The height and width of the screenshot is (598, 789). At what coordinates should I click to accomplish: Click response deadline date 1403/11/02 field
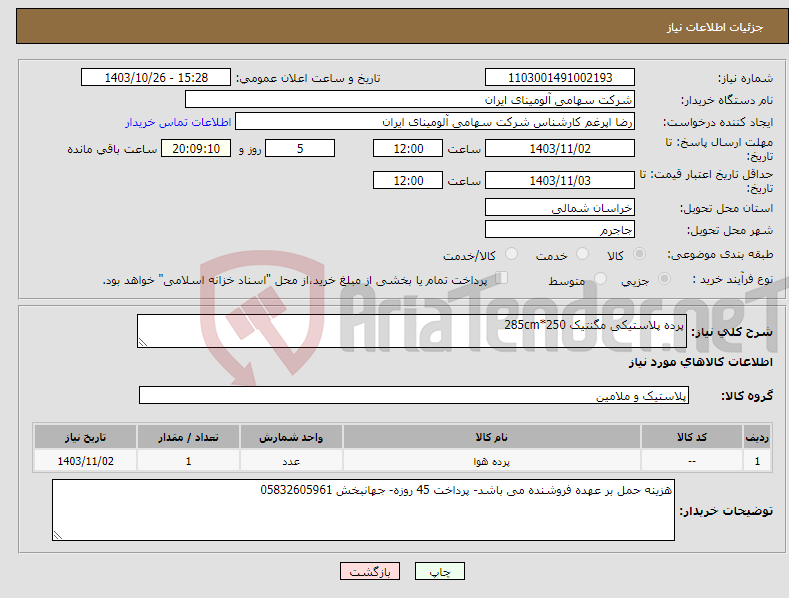pyautogui.click(x=560, y=148)
